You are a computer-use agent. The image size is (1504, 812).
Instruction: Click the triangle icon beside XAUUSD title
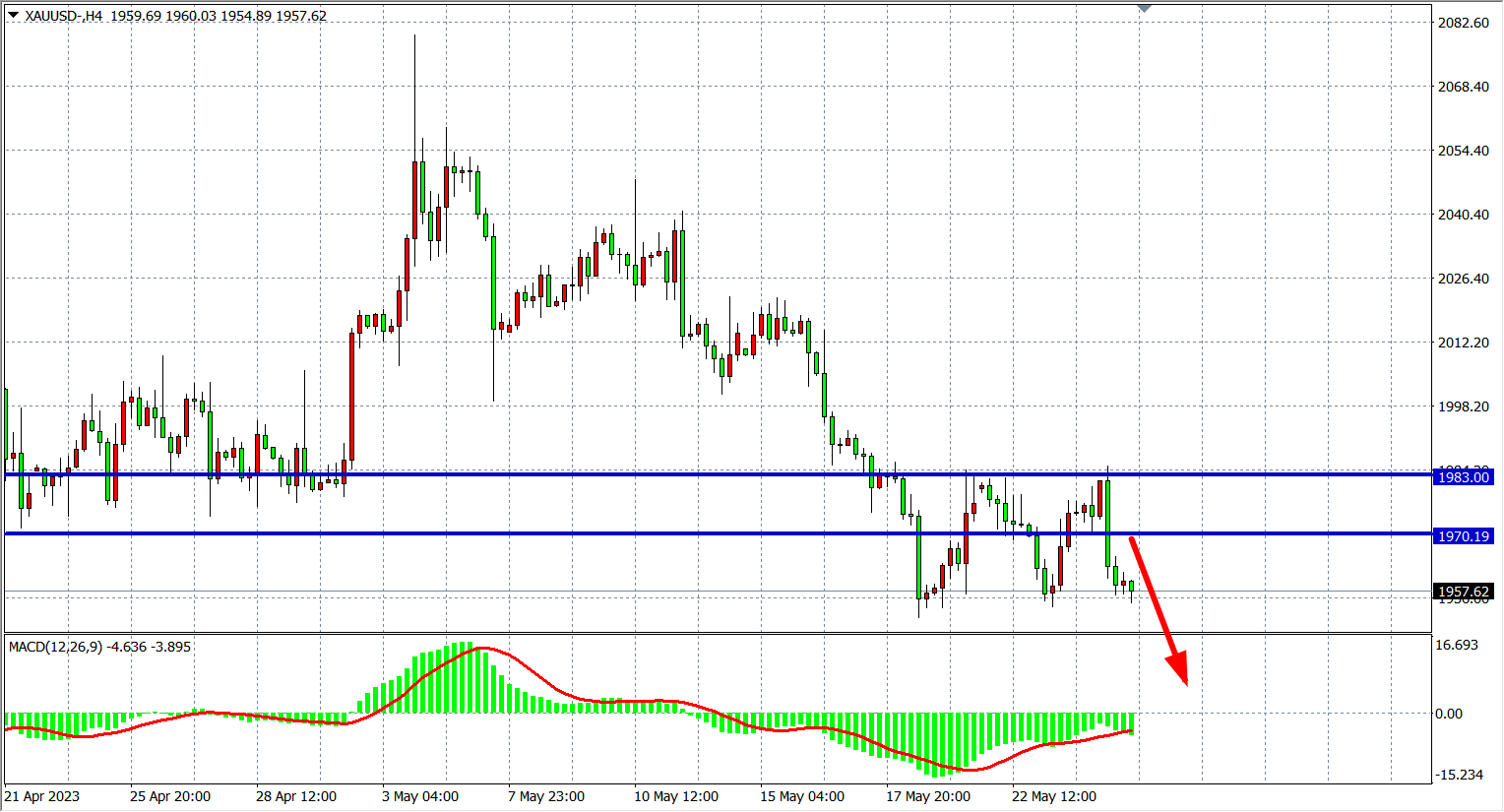pos(13,15)
